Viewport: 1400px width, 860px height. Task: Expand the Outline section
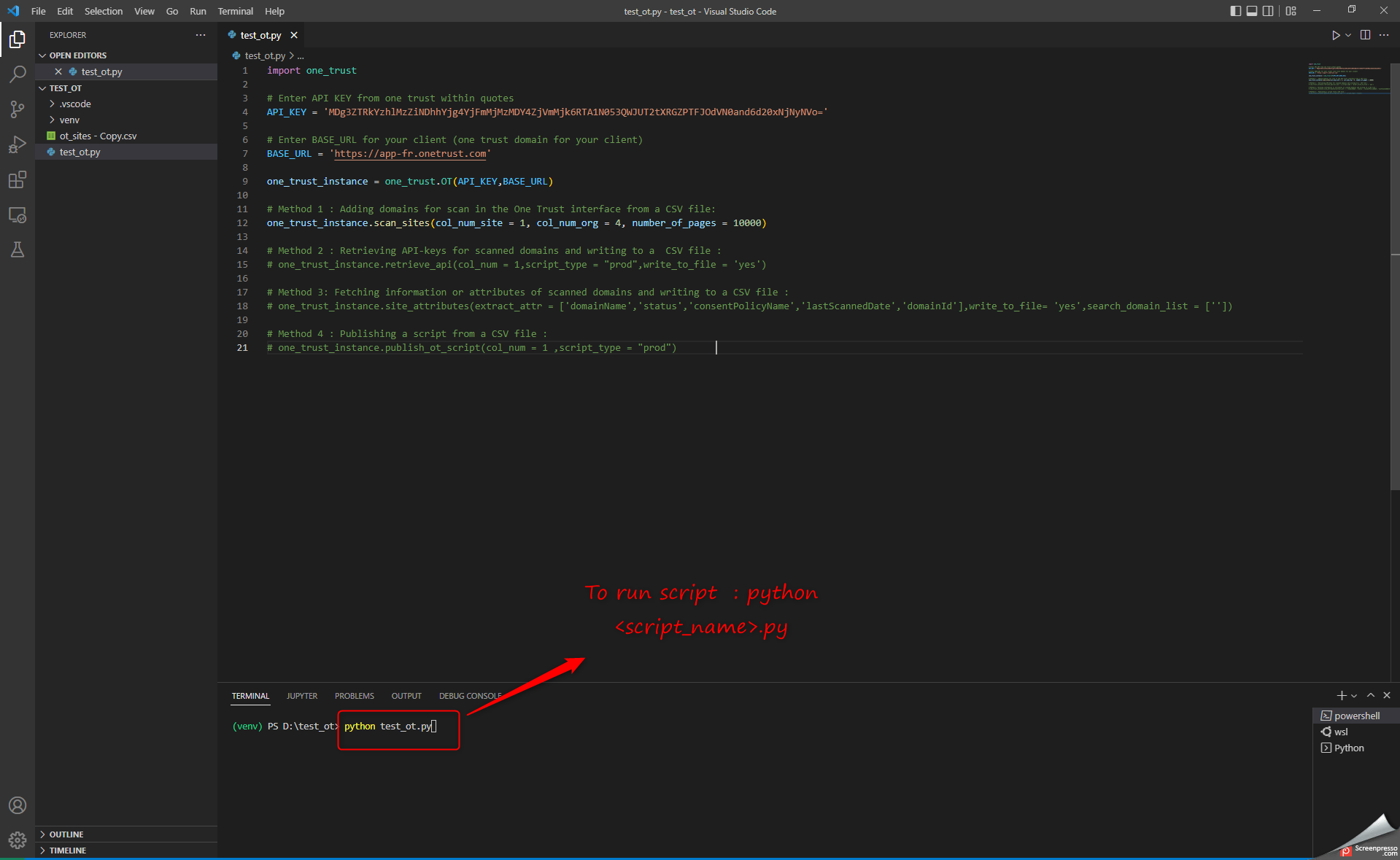(126, 834)
